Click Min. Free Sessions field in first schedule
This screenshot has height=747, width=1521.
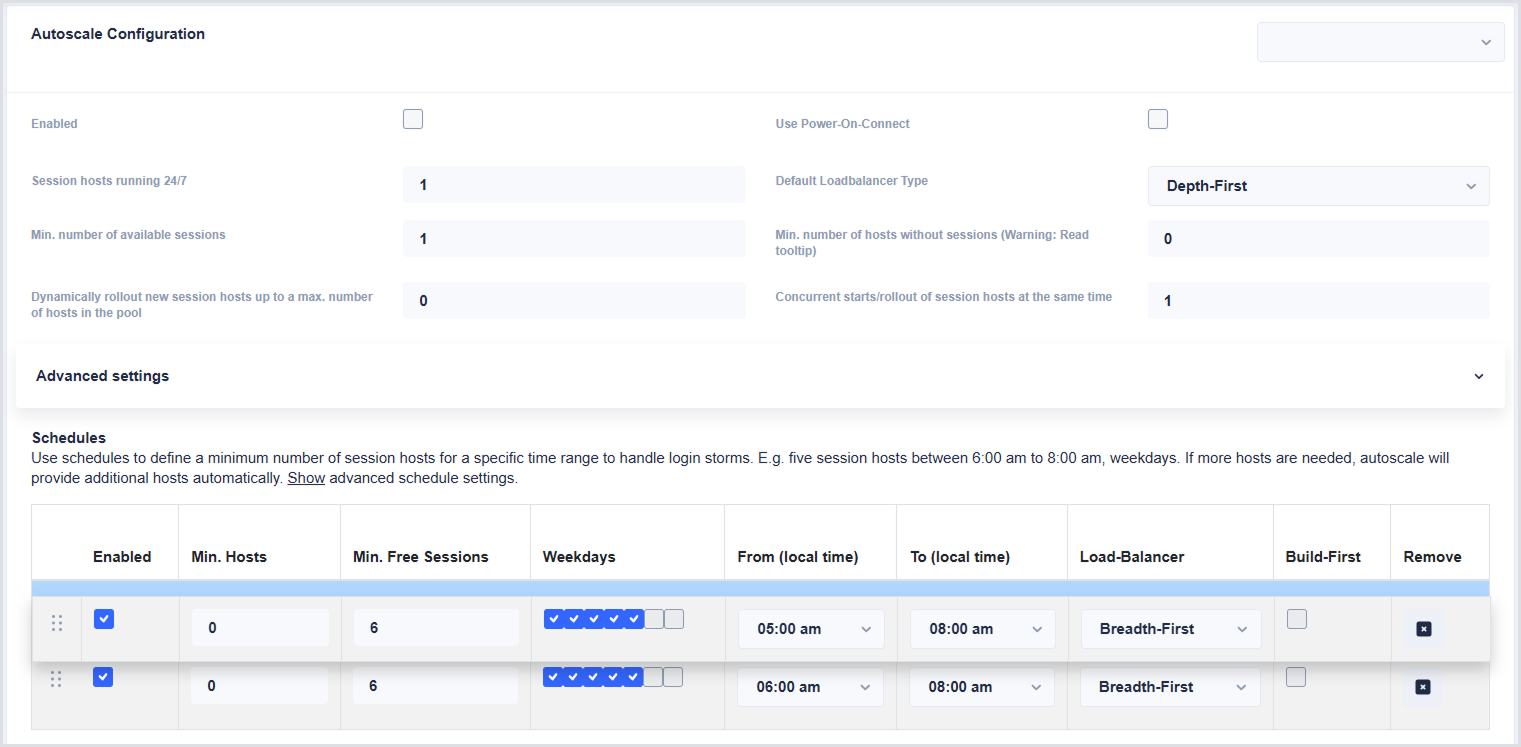(435, 628)
